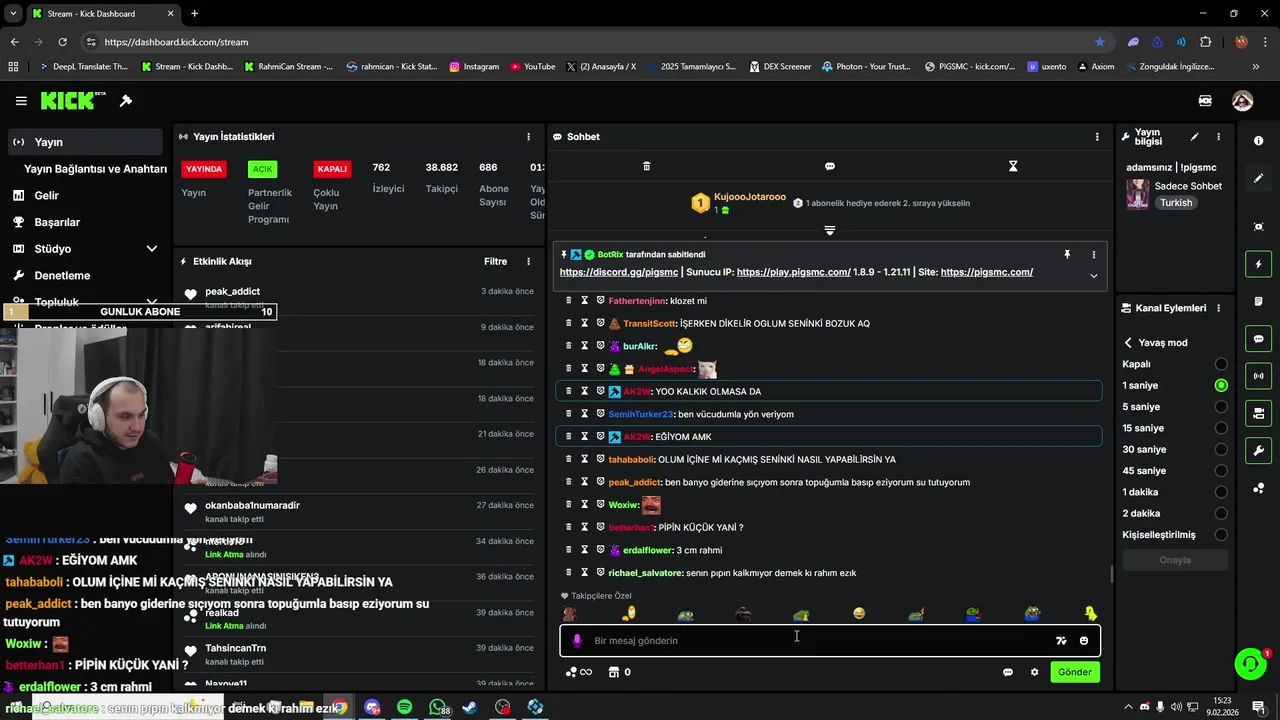Image resolution: width=1280 pixels, height=720 pixels.
Task: Click the wrench icon in right sidebar
Action: pos(1258,451)
